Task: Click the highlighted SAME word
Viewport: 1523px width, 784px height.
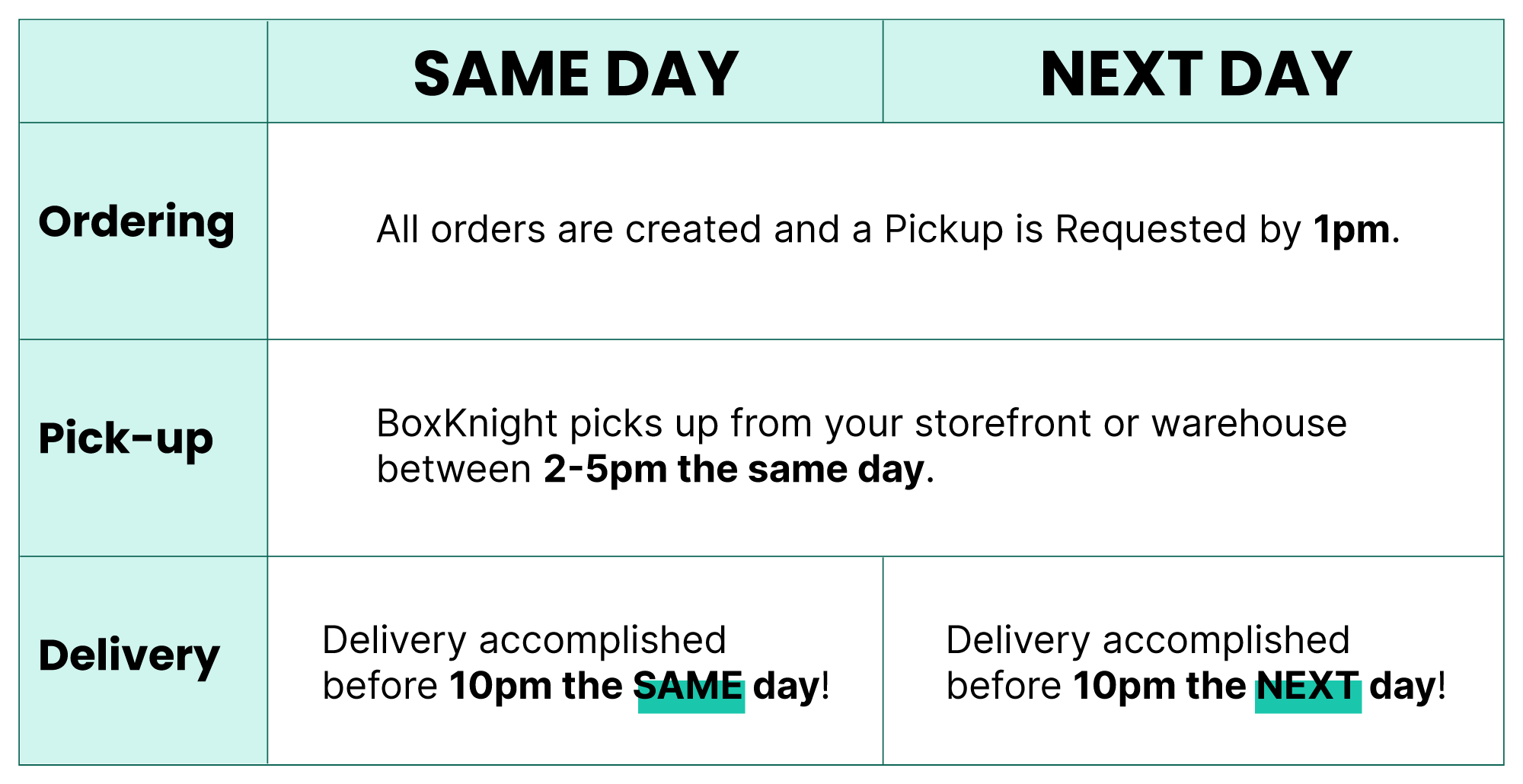Action: 690,687
